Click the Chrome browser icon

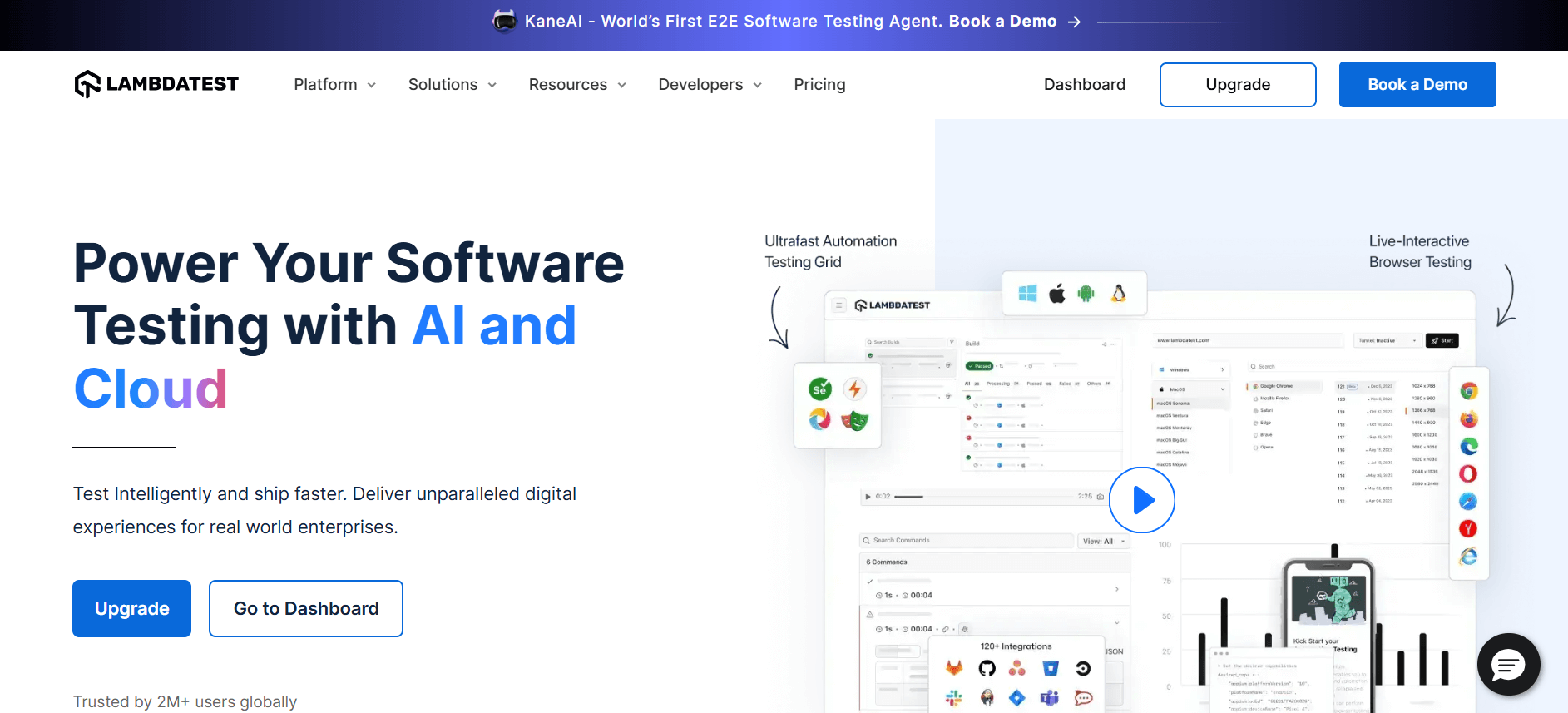1468,391
